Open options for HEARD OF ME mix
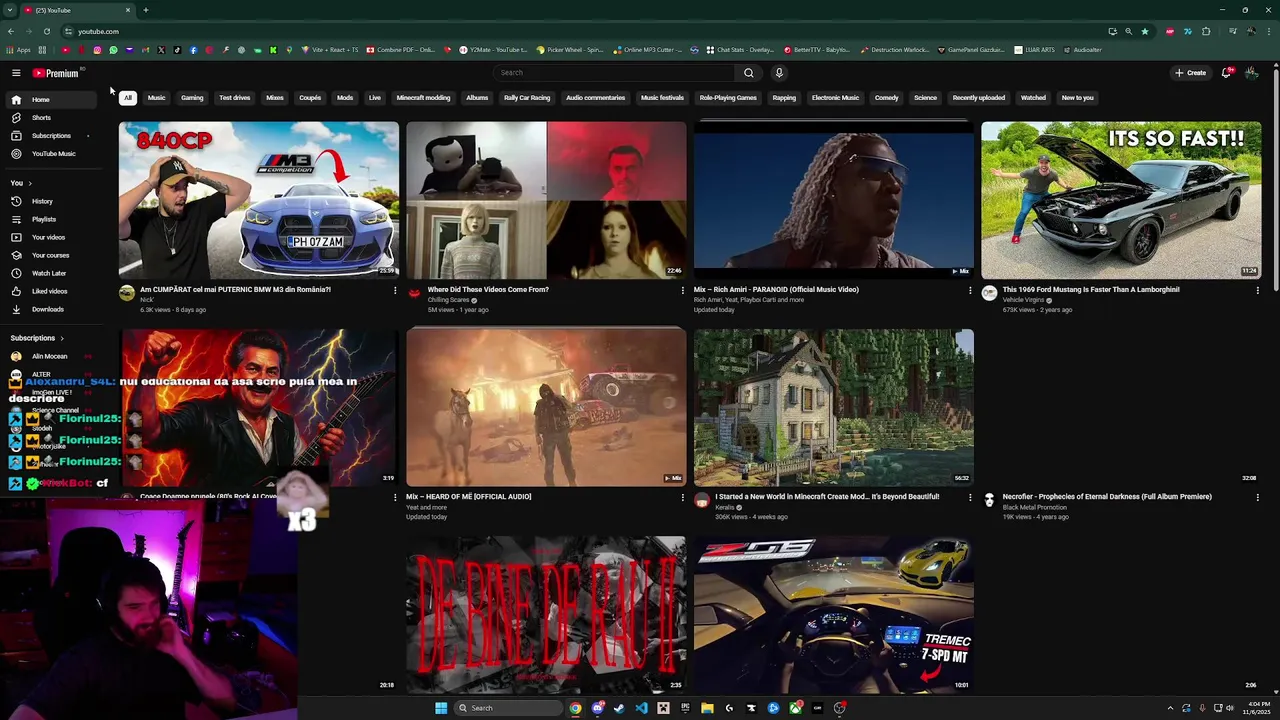This screenshot has width=1280, height=720. pos(683,498)
